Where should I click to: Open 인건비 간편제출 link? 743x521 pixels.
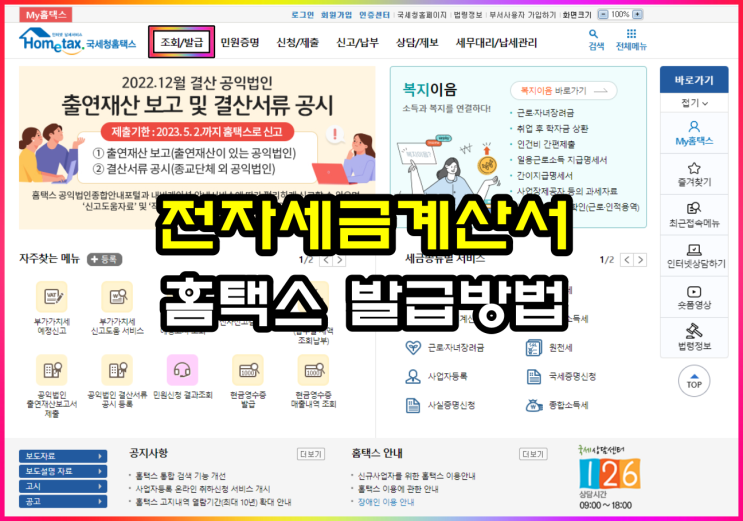point(545,144)
